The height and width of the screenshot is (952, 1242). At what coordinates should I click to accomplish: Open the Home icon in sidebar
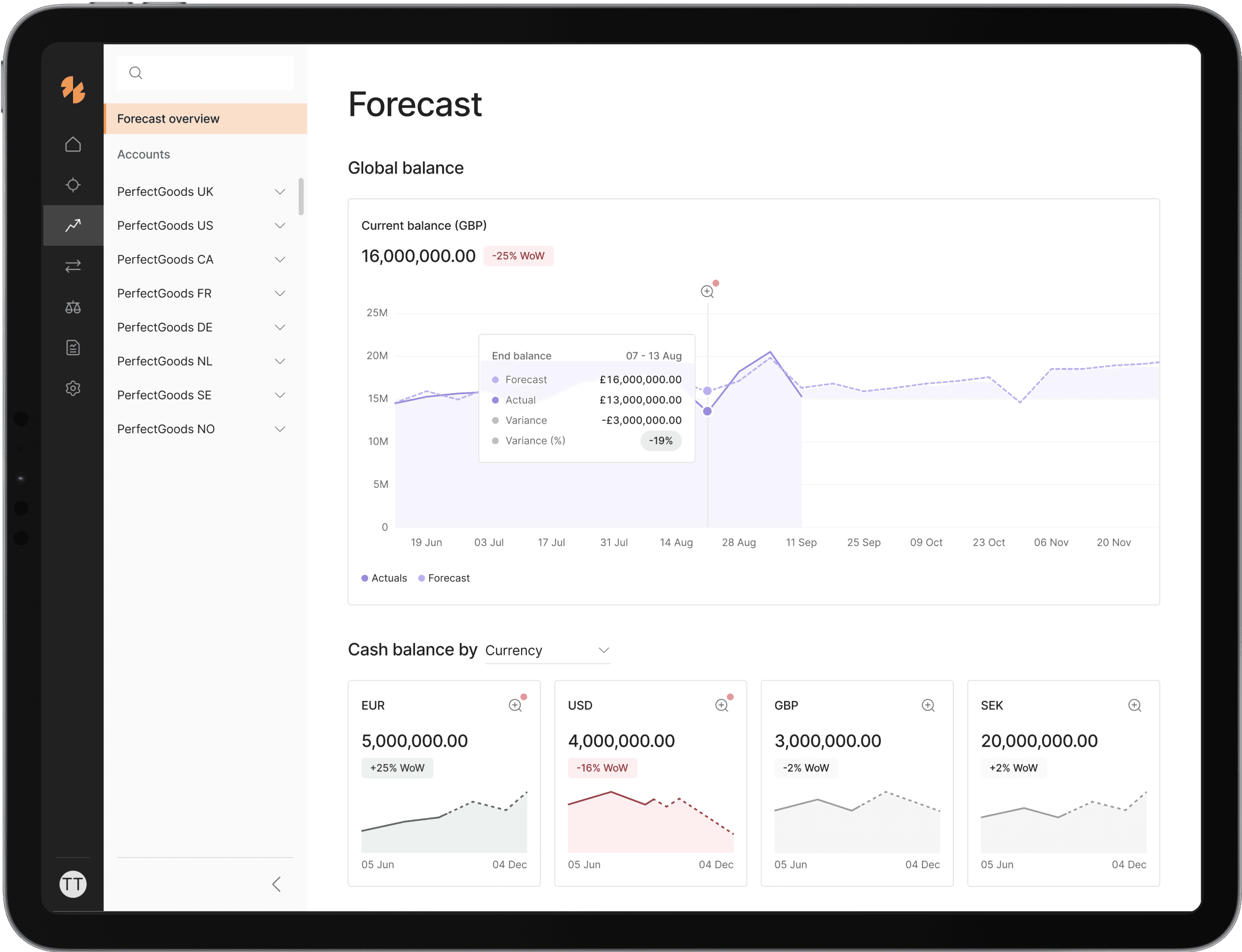coord(73,145)
